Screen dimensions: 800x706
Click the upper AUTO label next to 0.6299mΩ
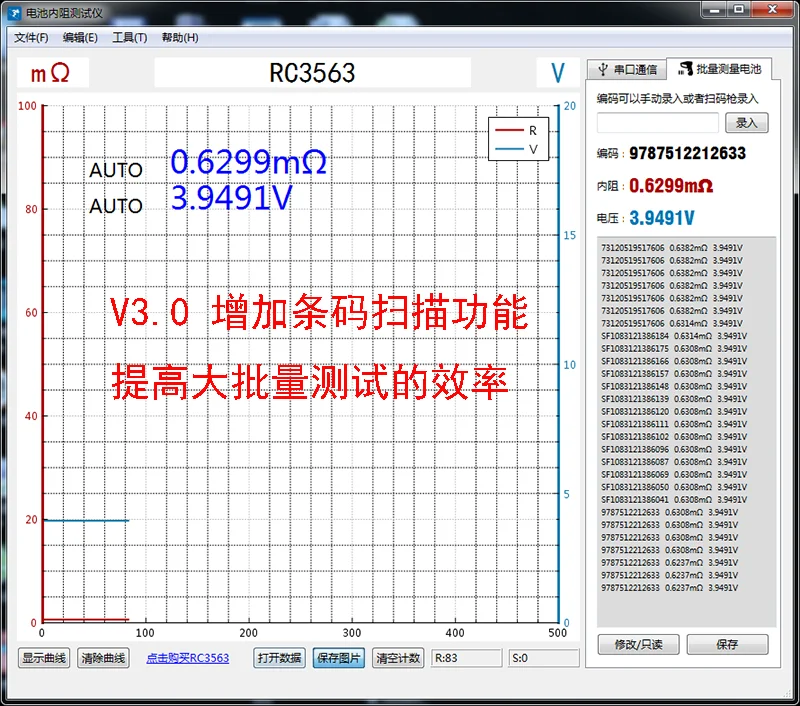click(116, 170)
